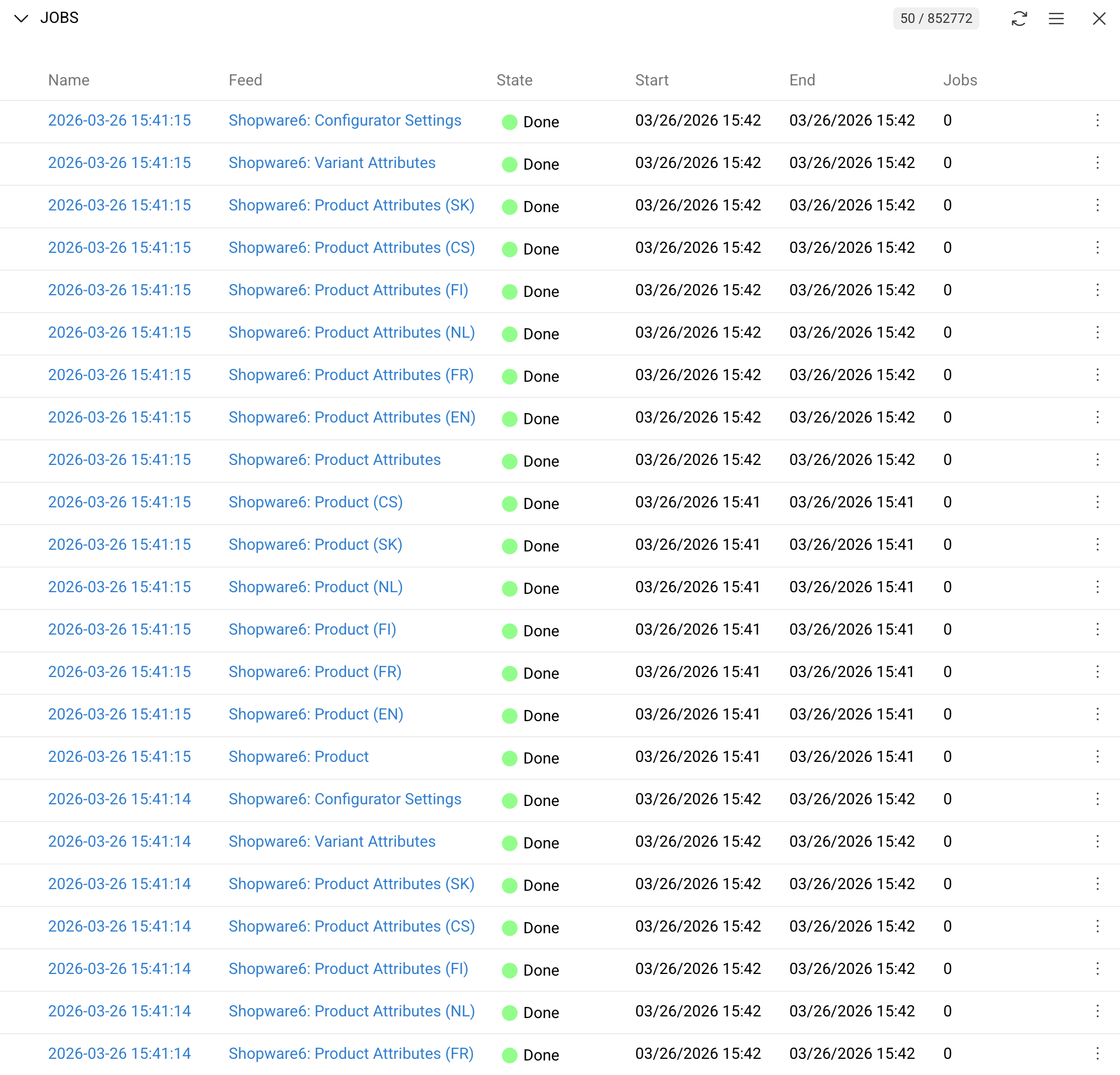Click start time in Product (NL) row

pos(698,587)
